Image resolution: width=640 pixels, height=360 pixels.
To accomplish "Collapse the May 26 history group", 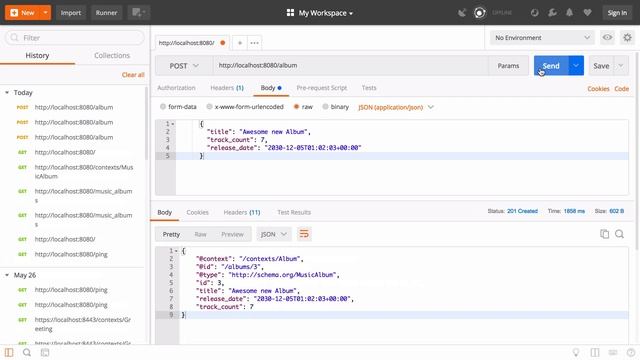I will pos(7,275).
